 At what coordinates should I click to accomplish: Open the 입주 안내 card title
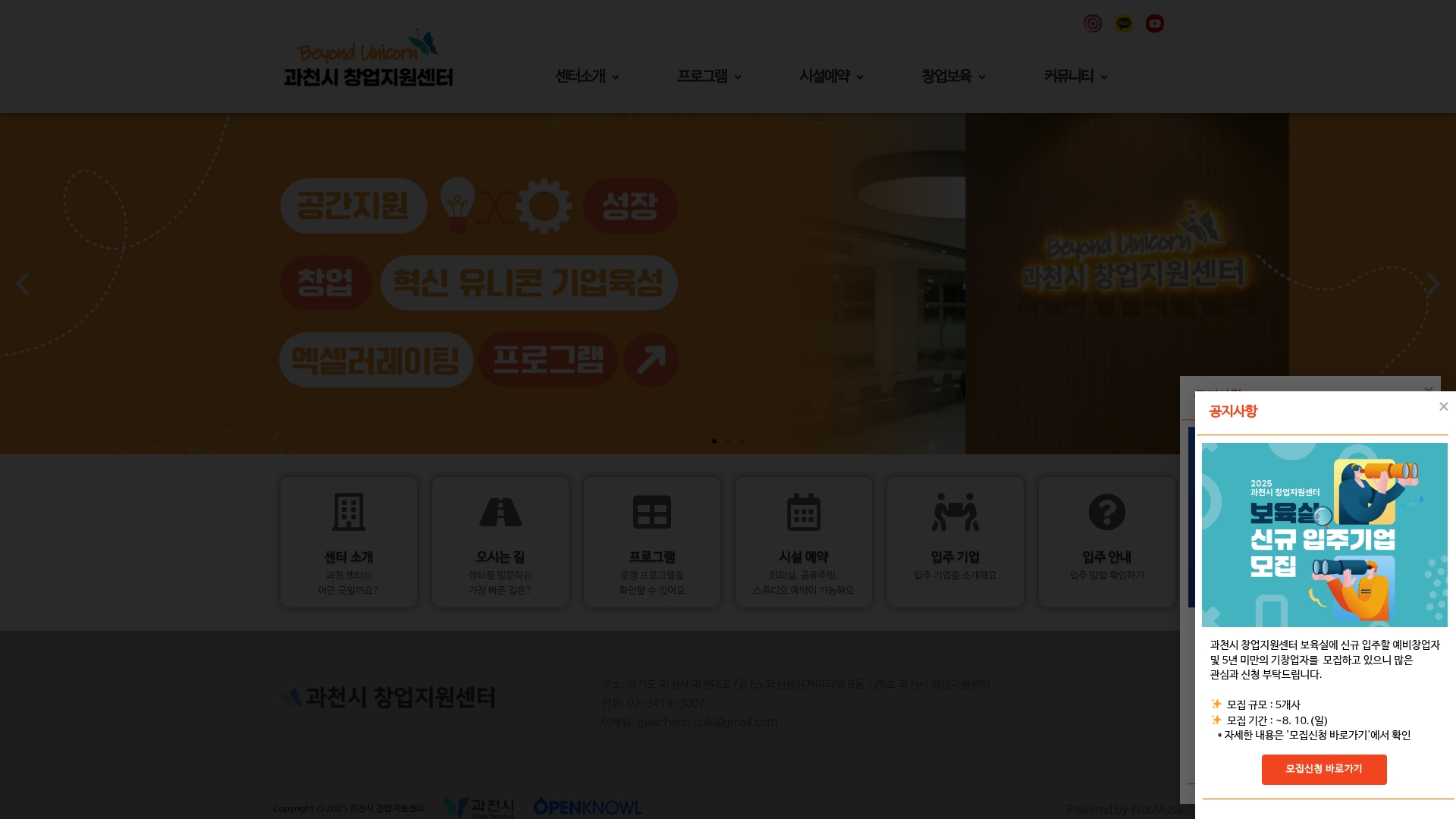1107,557
